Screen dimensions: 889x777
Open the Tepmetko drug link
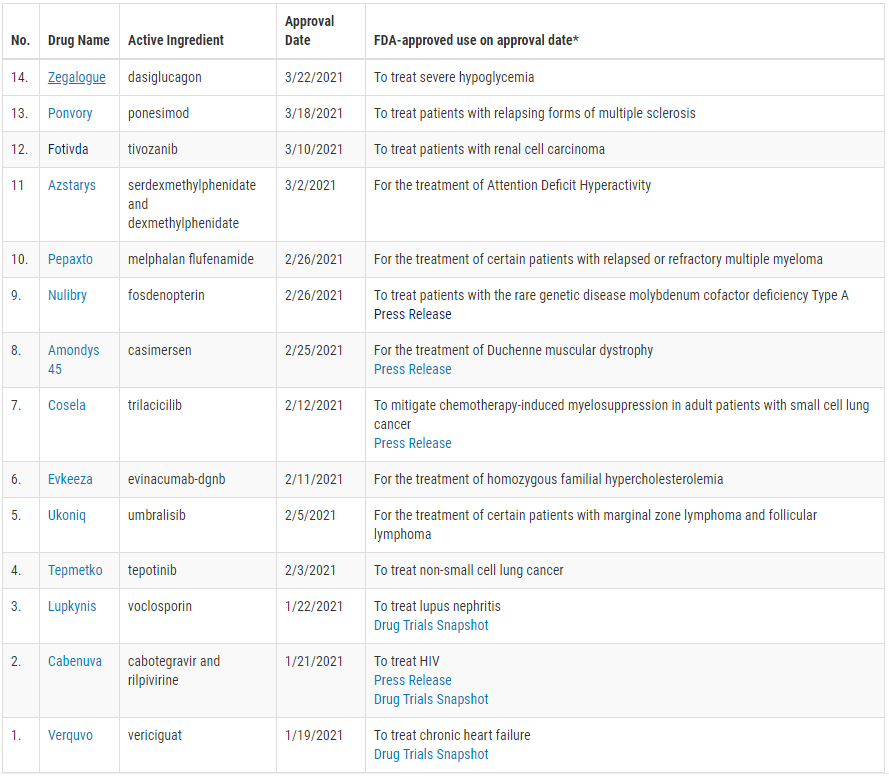click(75, 570)
